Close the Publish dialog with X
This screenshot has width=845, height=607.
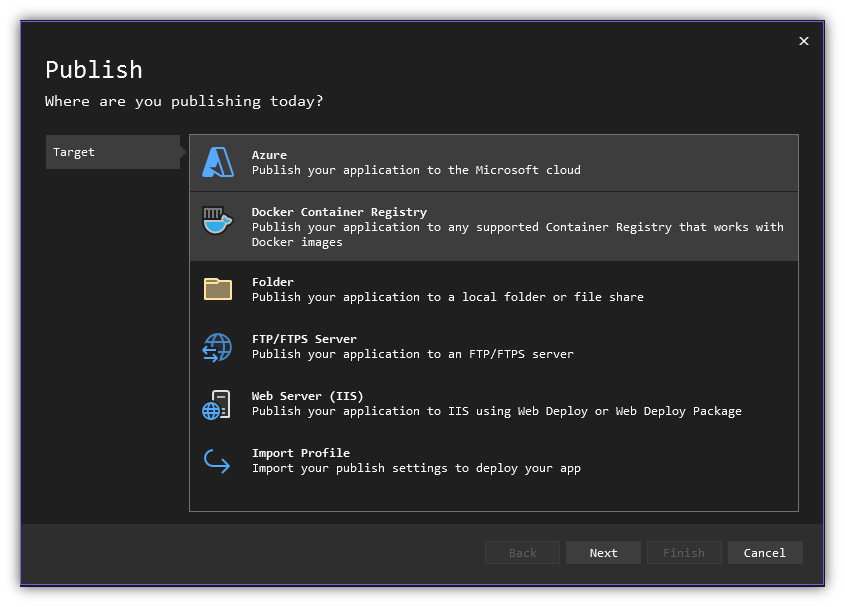[x=804, y=41]
